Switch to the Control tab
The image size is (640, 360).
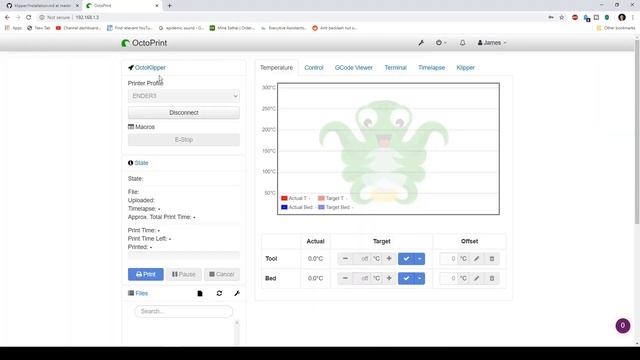[x=314, y=68]
